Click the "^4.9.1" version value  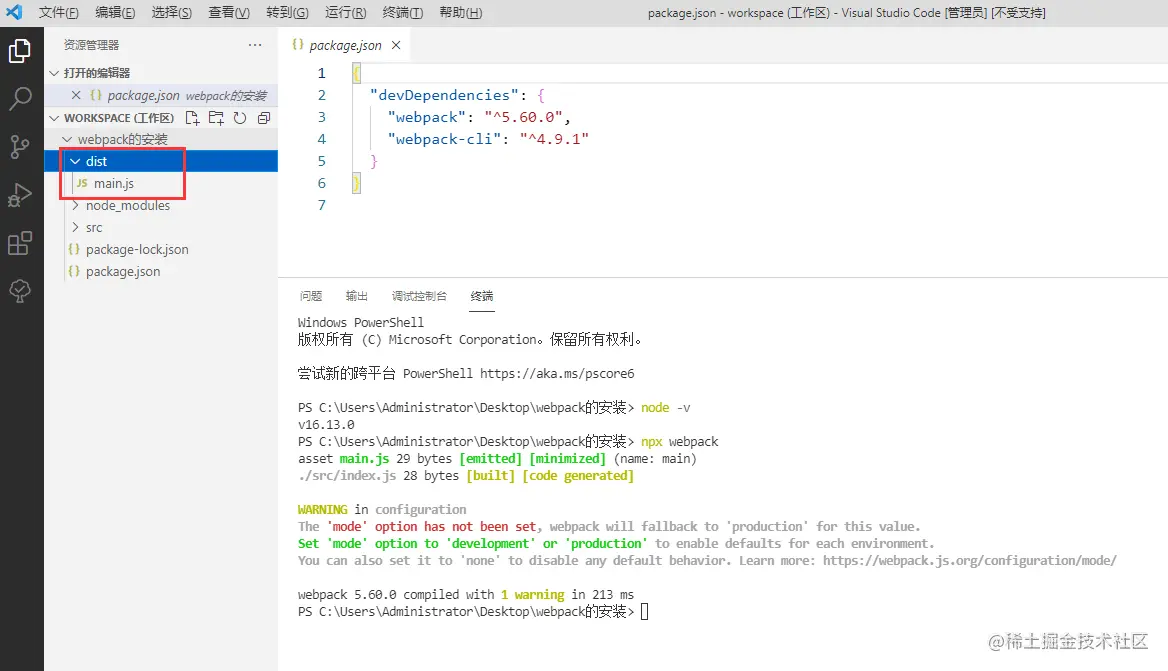pyautogui.click(x=554, y=139)
